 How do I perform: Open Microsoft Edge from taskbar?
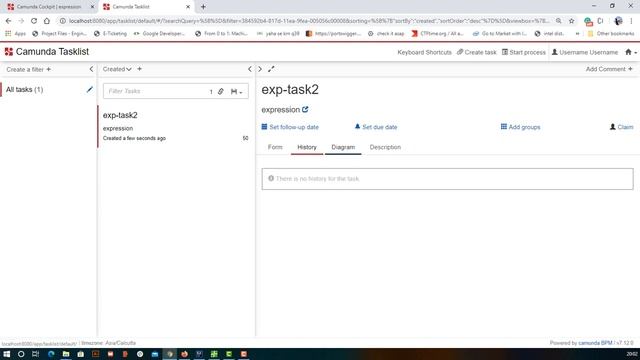coord(51,354)
